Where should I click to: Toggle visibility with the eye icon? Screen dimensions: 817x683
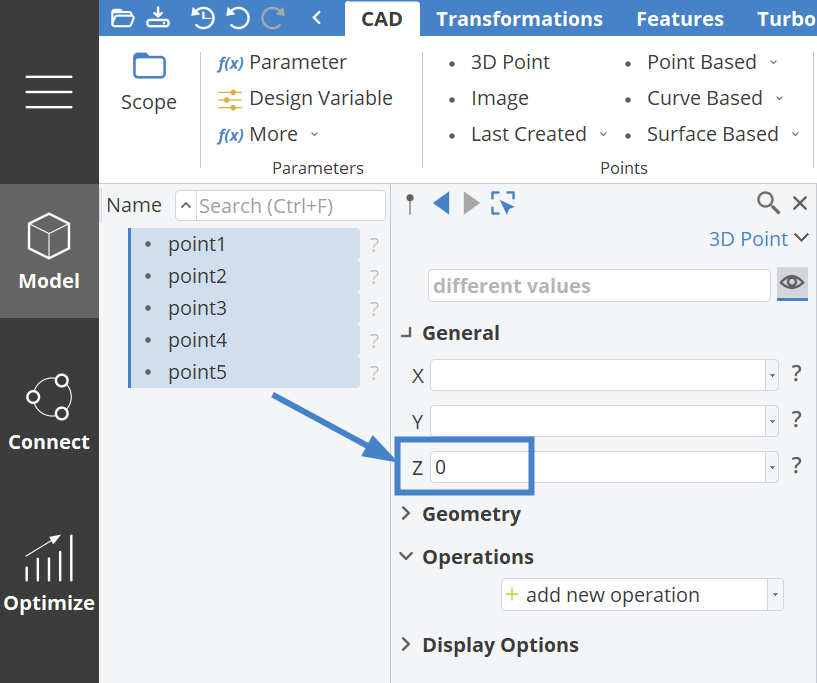point(792,283)
